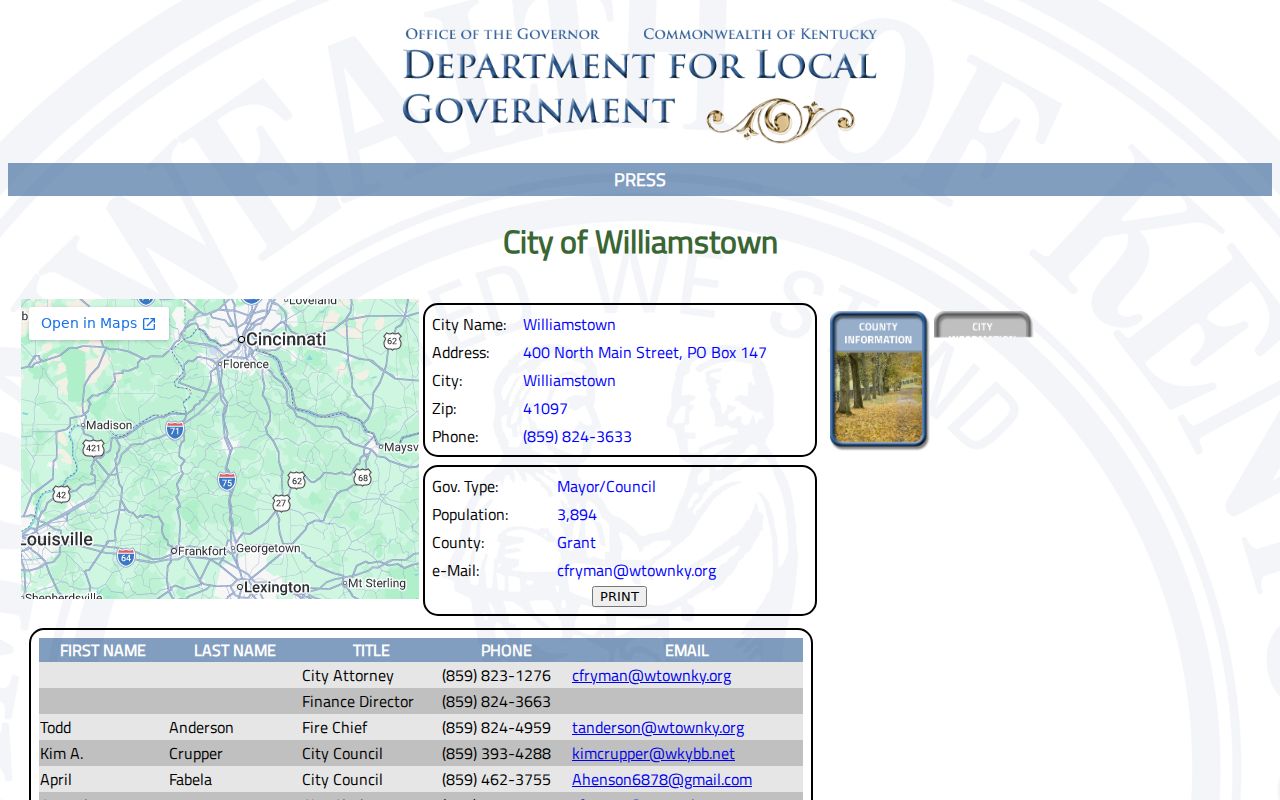Click Todd first name cell
This screenshot has height=800, width=1280.
[56, 728]
